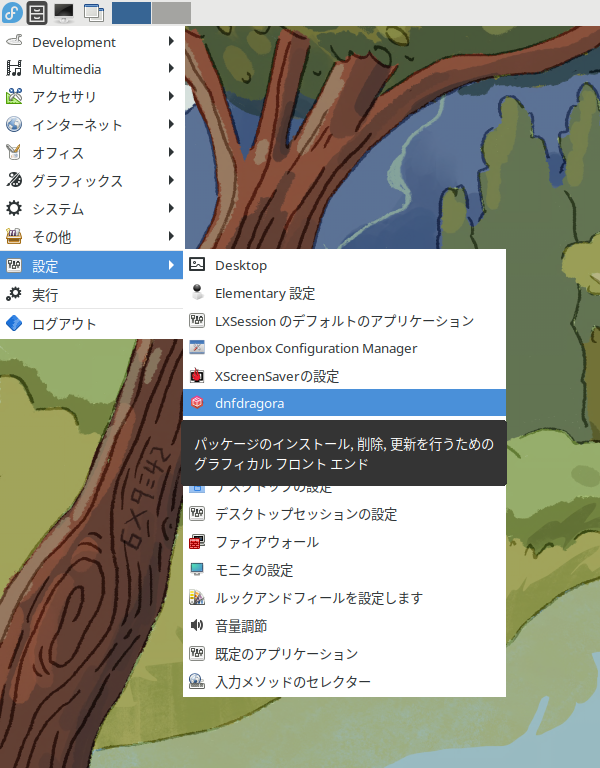Click the ルックアンドフィール theme icon
This screenshot has width=600, height=768.
[x=197, y=597]
